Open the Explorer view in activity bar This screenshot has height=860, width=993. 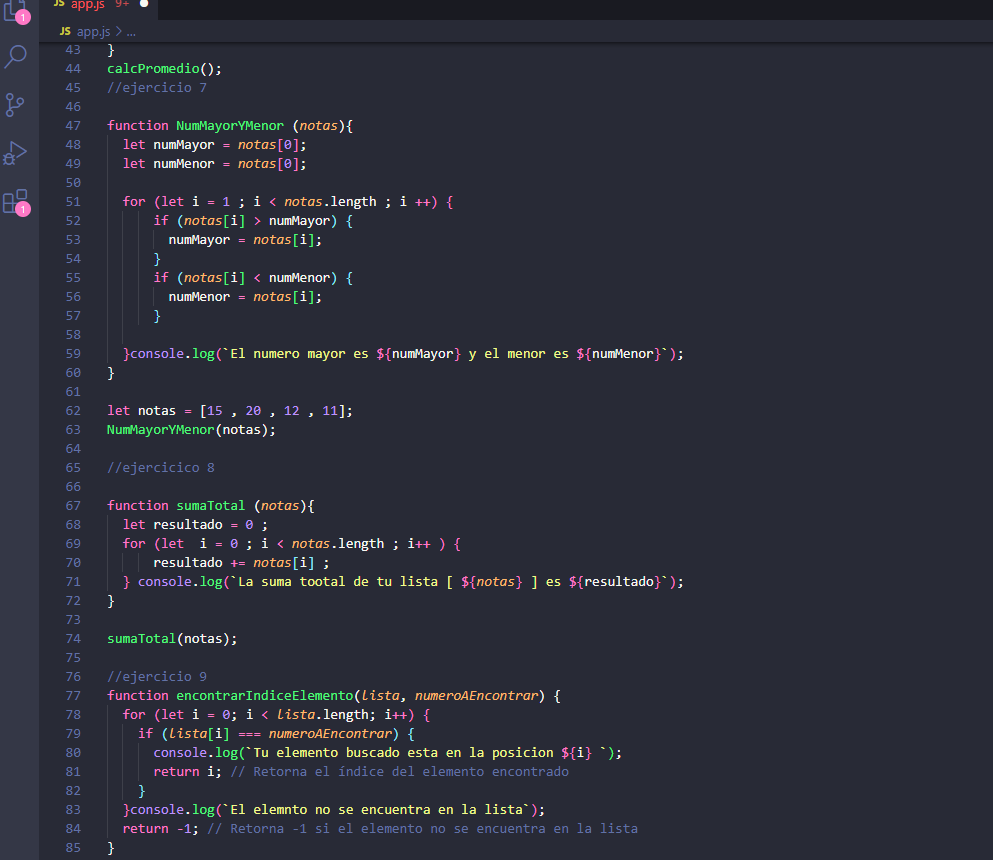pos(15,10)
